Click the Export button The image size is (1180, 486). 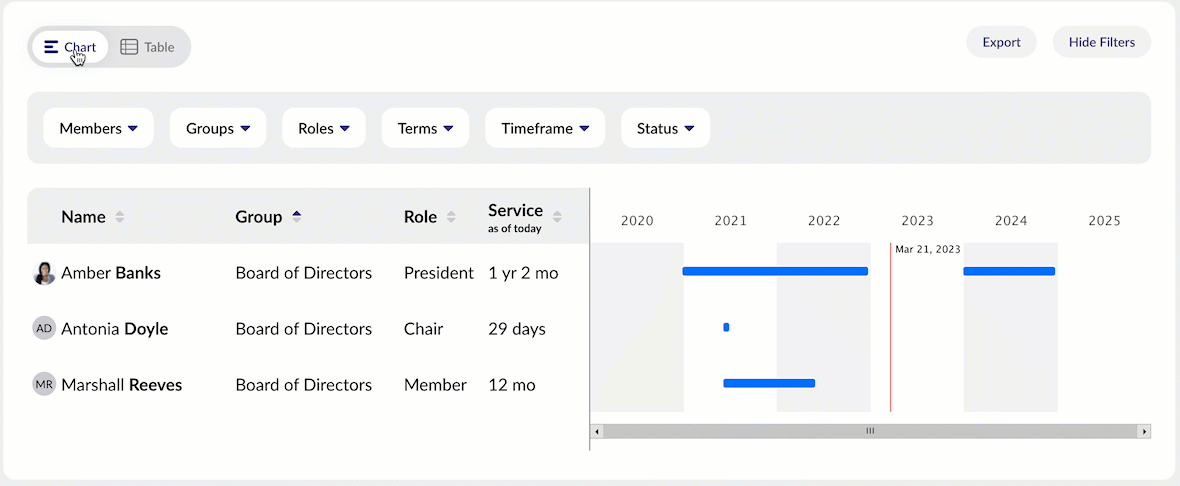(x=1001, y=42)
